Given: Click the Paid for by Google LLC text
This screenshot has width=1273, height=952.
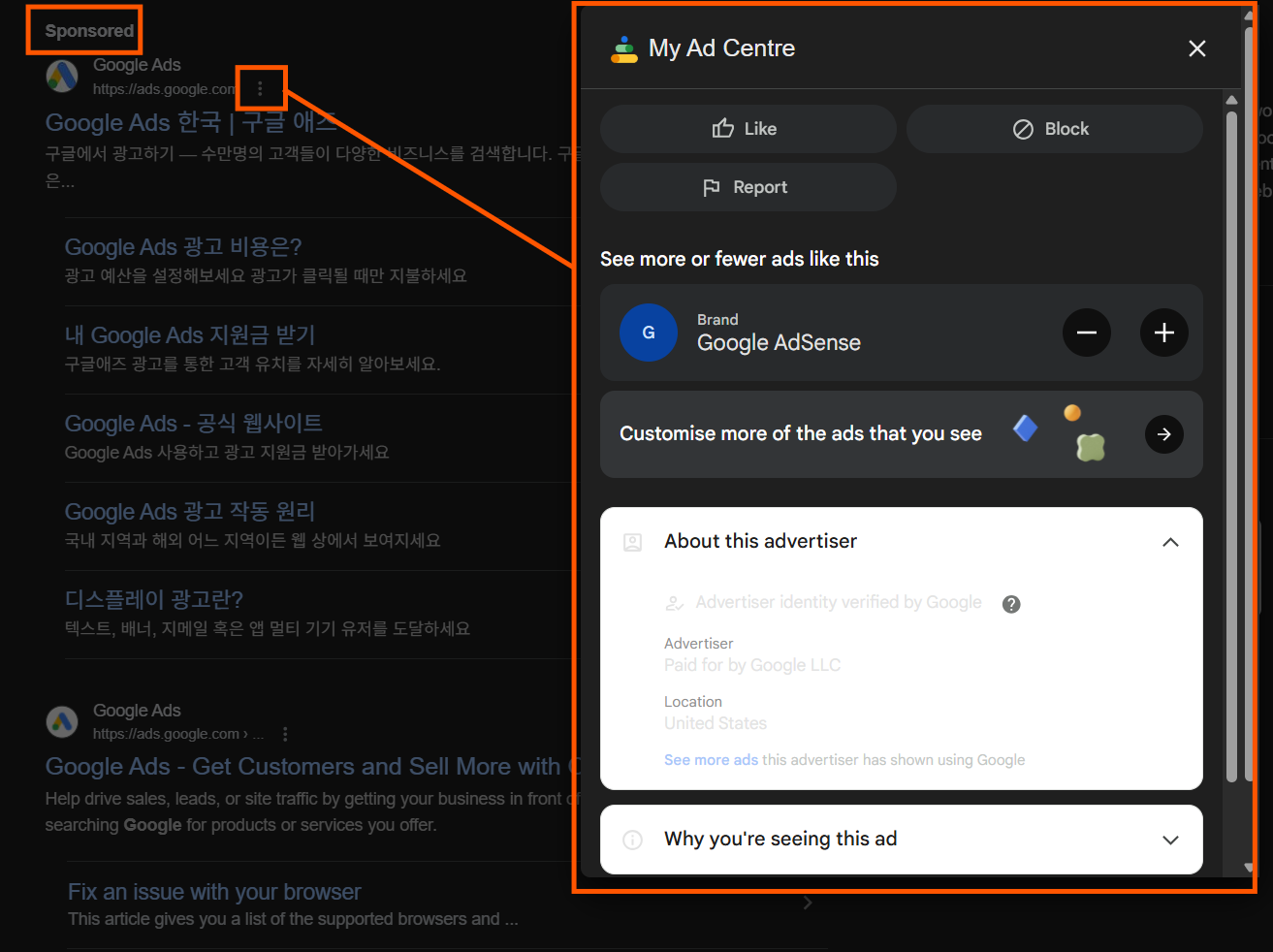Looking at the screenshot, I should [x=752, y=665].
